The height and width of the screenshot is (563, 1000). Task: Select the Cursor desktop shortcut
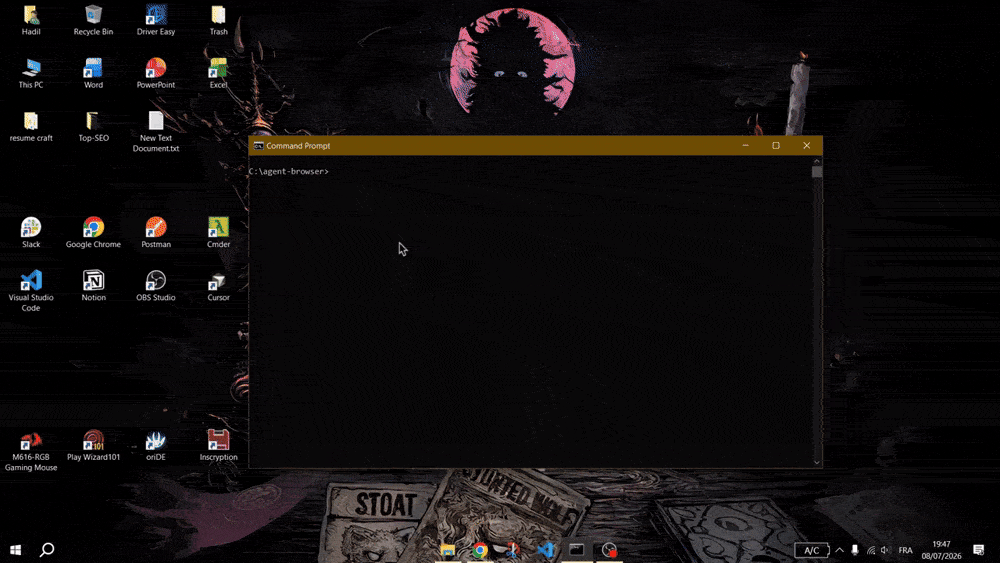point(218,285)
